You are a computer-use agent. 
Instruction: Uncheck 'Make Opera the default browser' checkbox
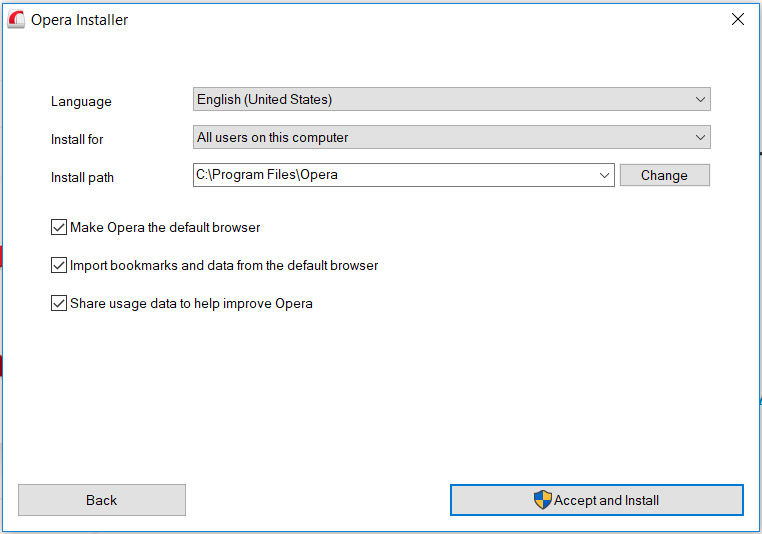59,227
